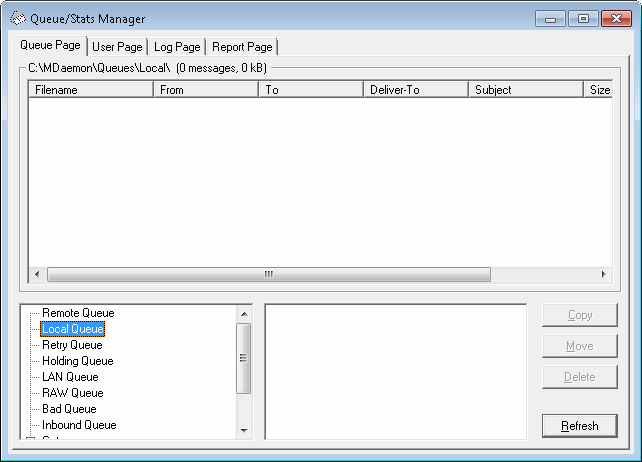
Task: Pick the Bad Queue tree item
Action: [x=69, y=409]
